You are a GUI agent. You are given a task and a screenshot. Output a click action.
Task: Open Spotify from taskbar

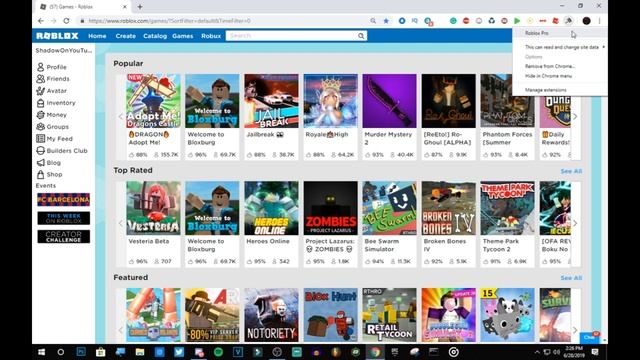click(x=218, y=352)
